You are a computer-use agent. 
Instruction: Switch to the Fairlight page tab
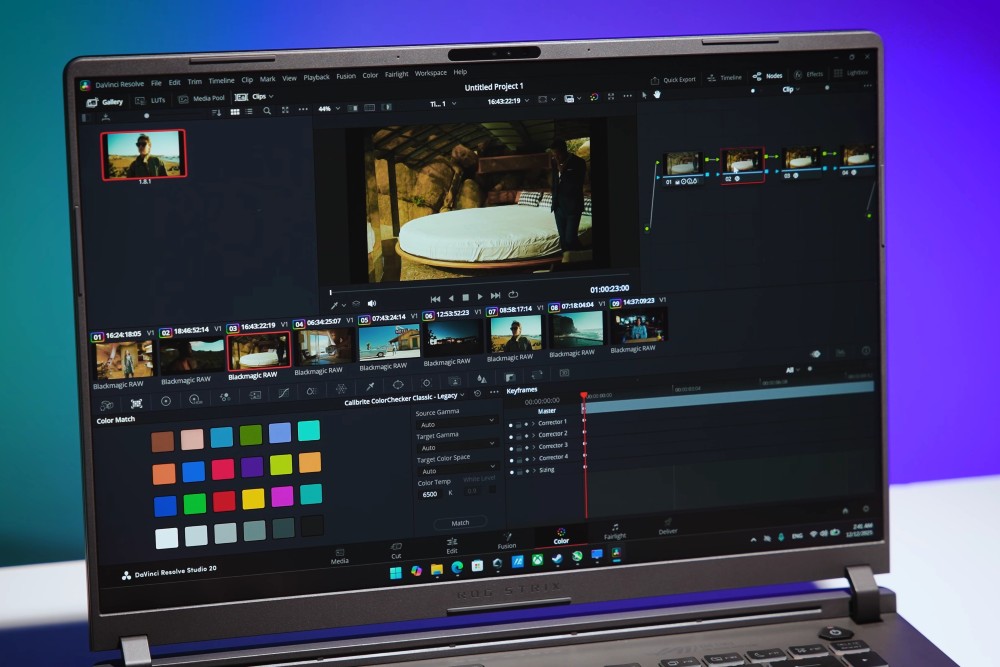click(614, 530)
